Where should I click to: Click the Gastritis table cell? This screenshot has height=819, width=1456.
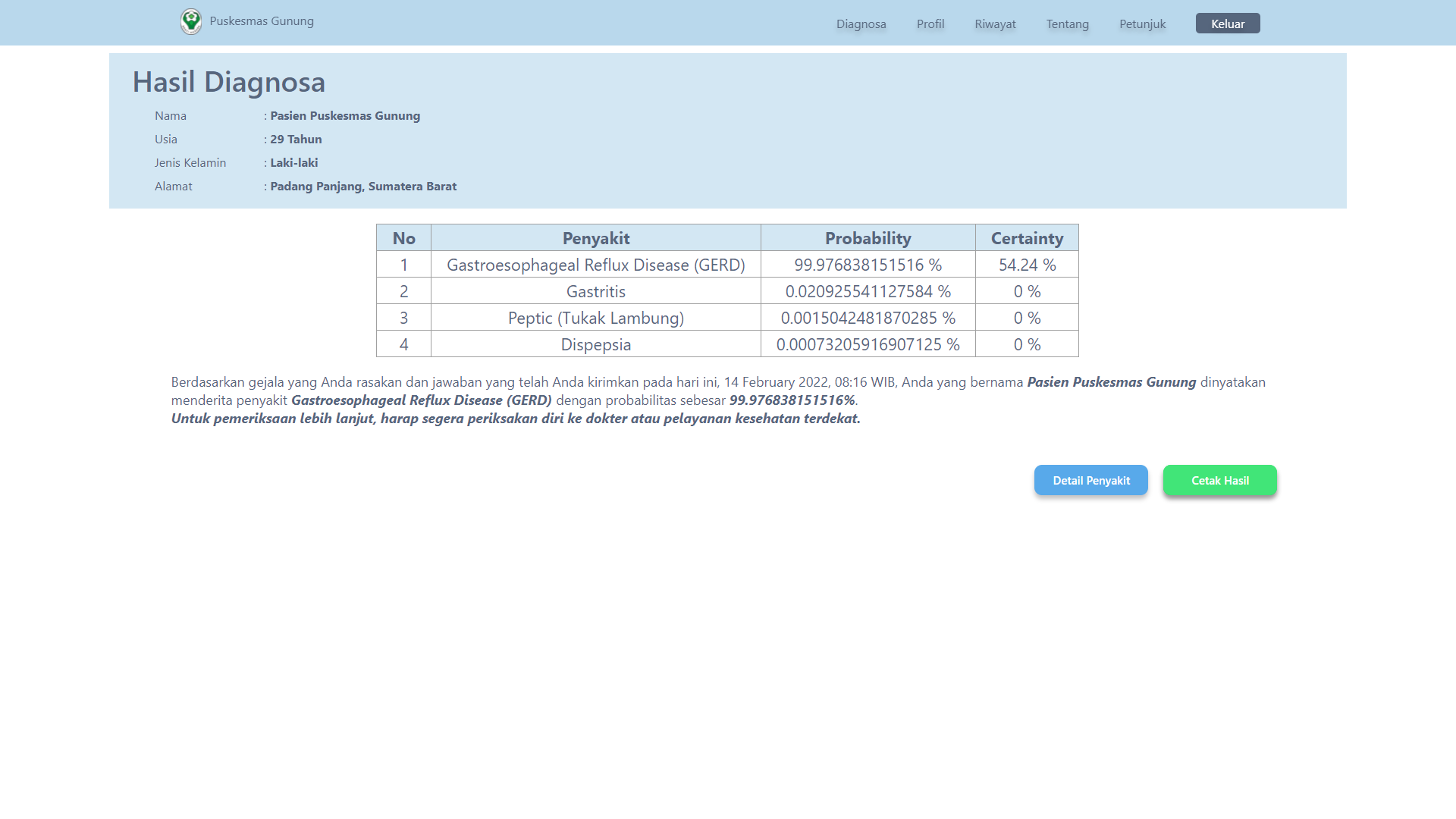pyautogui.click(x=595, y=291)
